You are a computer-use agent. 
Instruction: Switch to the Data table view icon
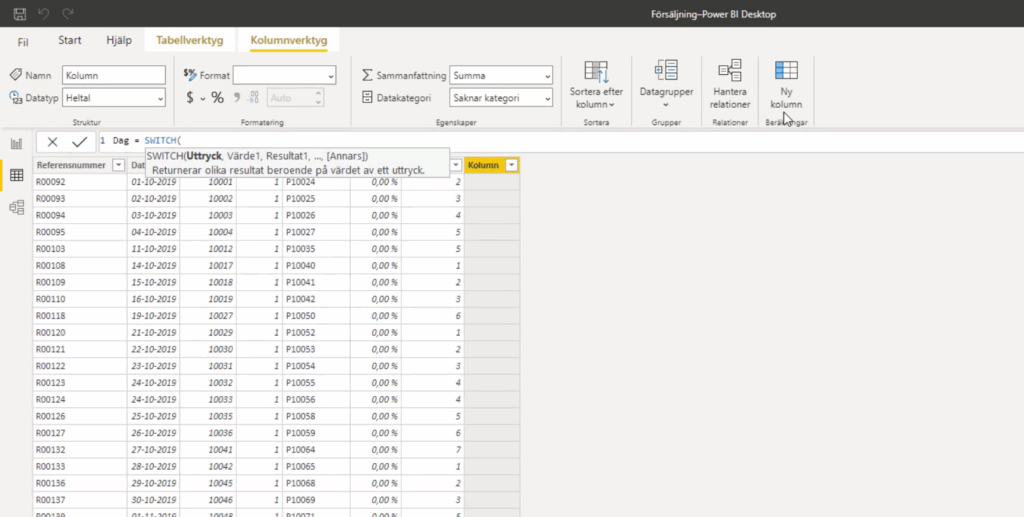(x=16, y=175)
